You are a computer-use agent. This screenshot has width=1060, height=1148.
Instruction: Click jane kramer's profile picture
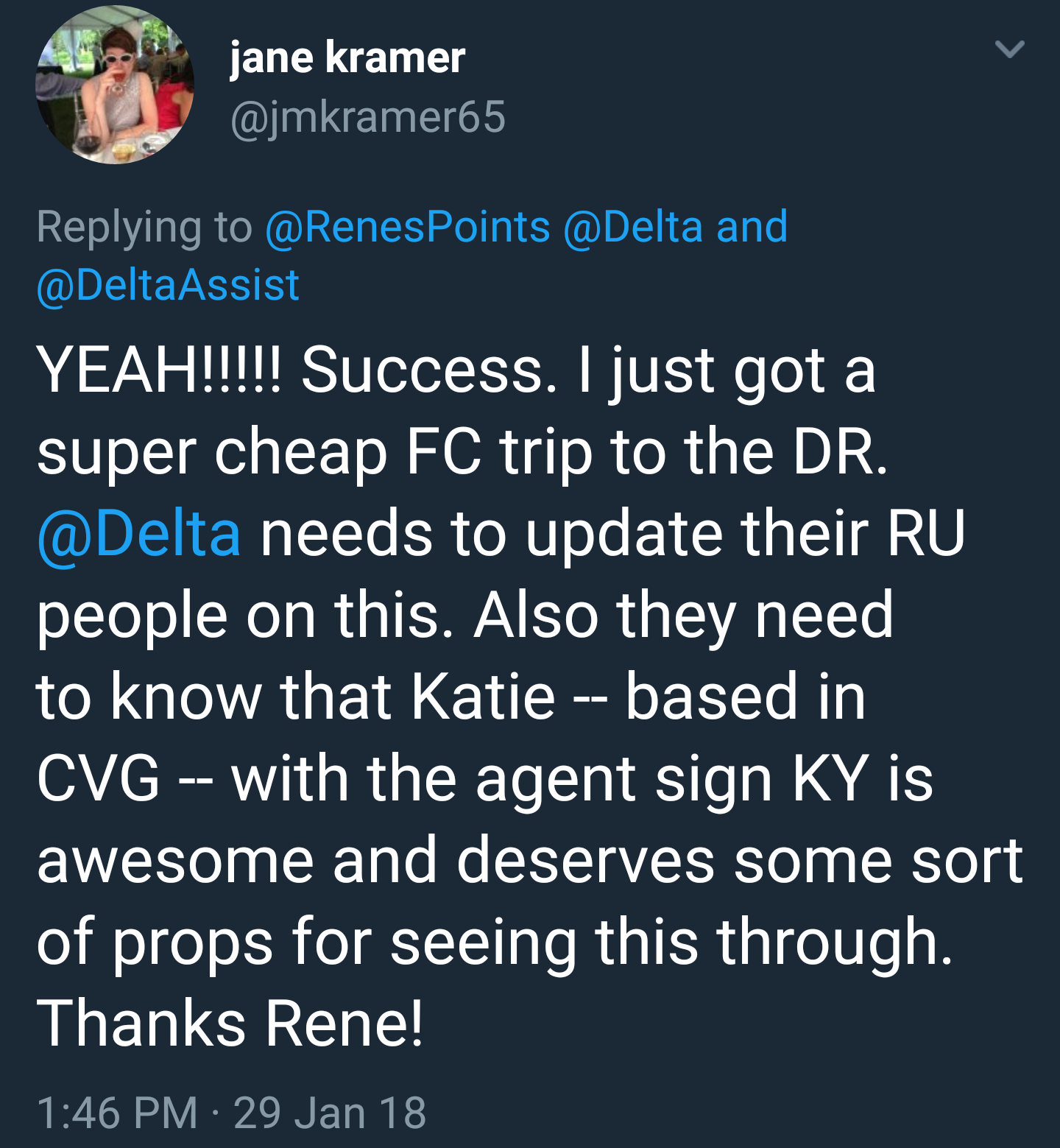pos(114,85)
